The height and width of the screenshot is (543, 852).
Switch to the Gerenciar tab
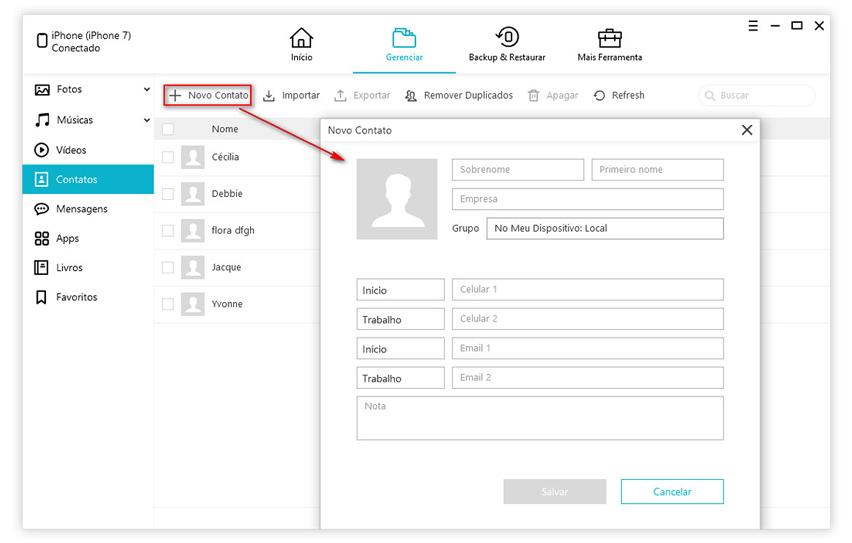pos(404,45)
